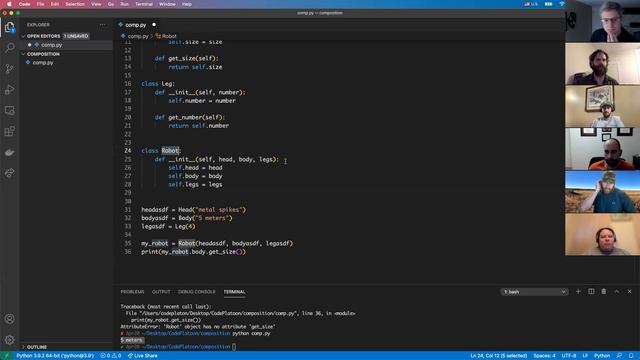640x360 pixels.
Task: Click comp.py in the editor breadcrumb
Action: click(138, 36)
